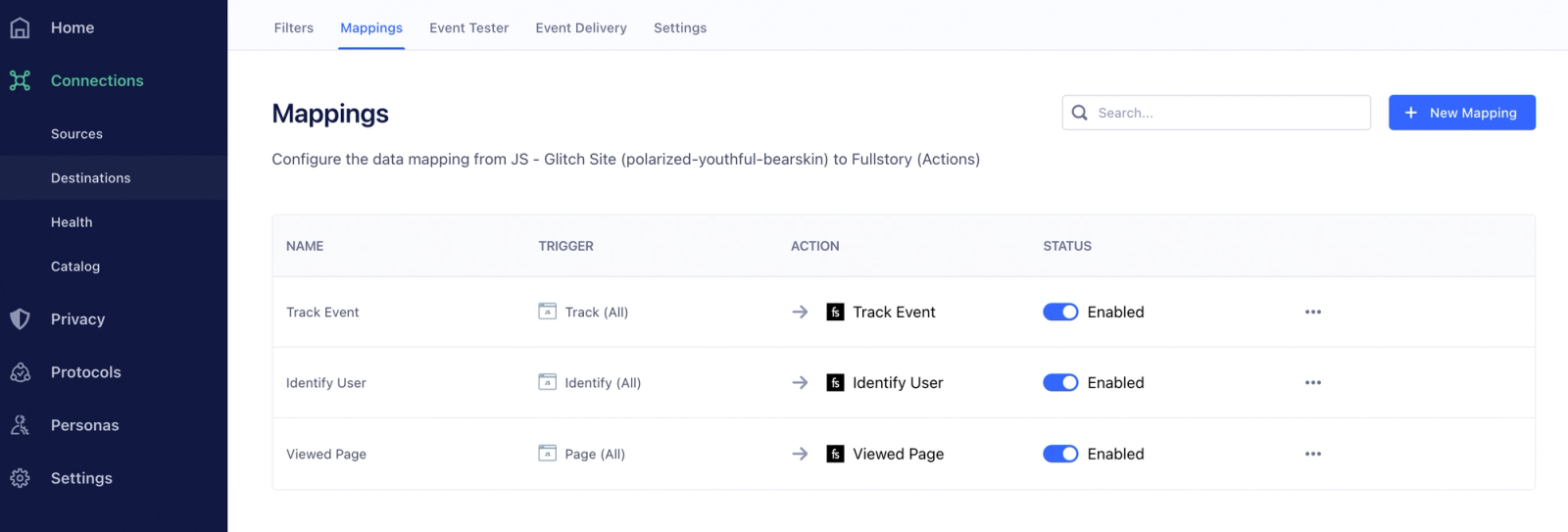
Task: Select the Mappings tab
Action: 371,27
